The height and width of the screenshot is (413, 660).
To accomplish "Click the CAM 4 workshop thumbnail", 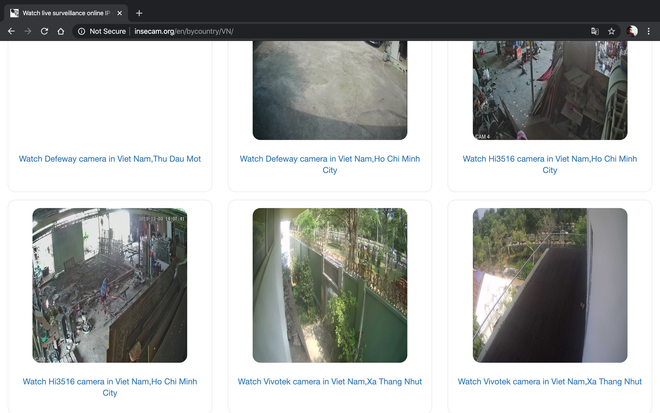I will tap(550, 90).
